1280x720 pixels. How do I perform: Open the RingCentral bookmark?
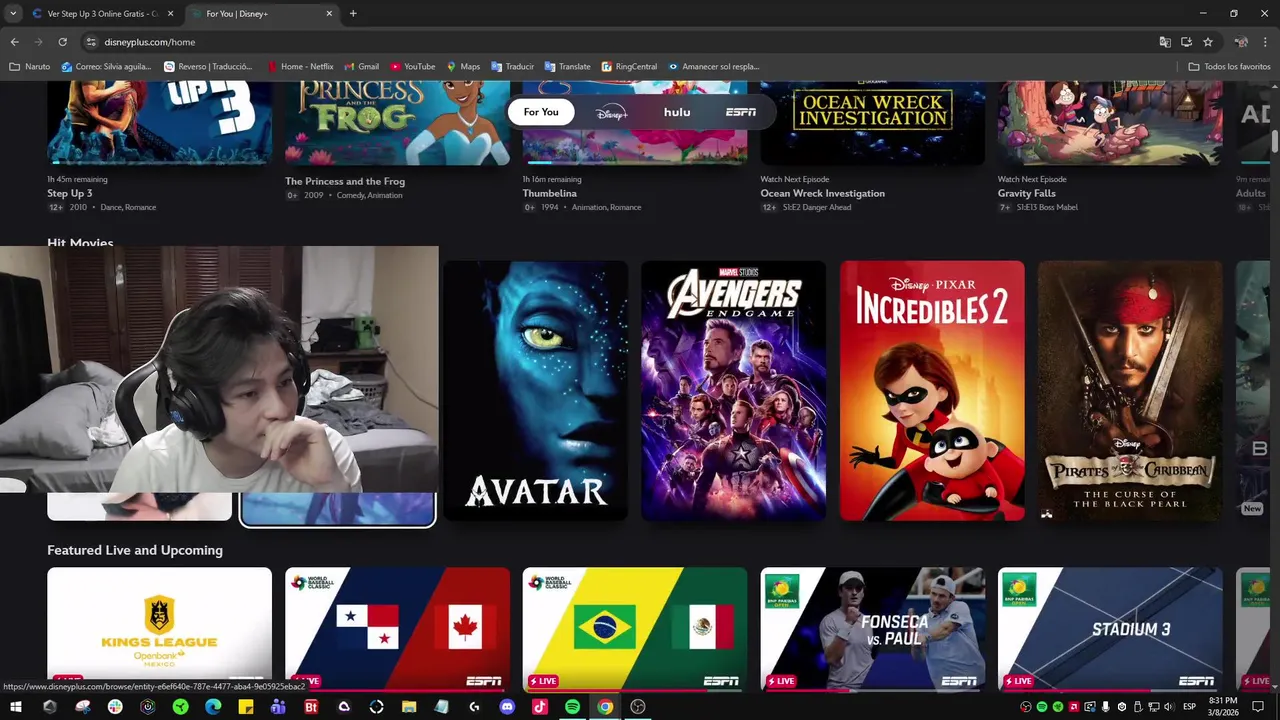(629, 66)
